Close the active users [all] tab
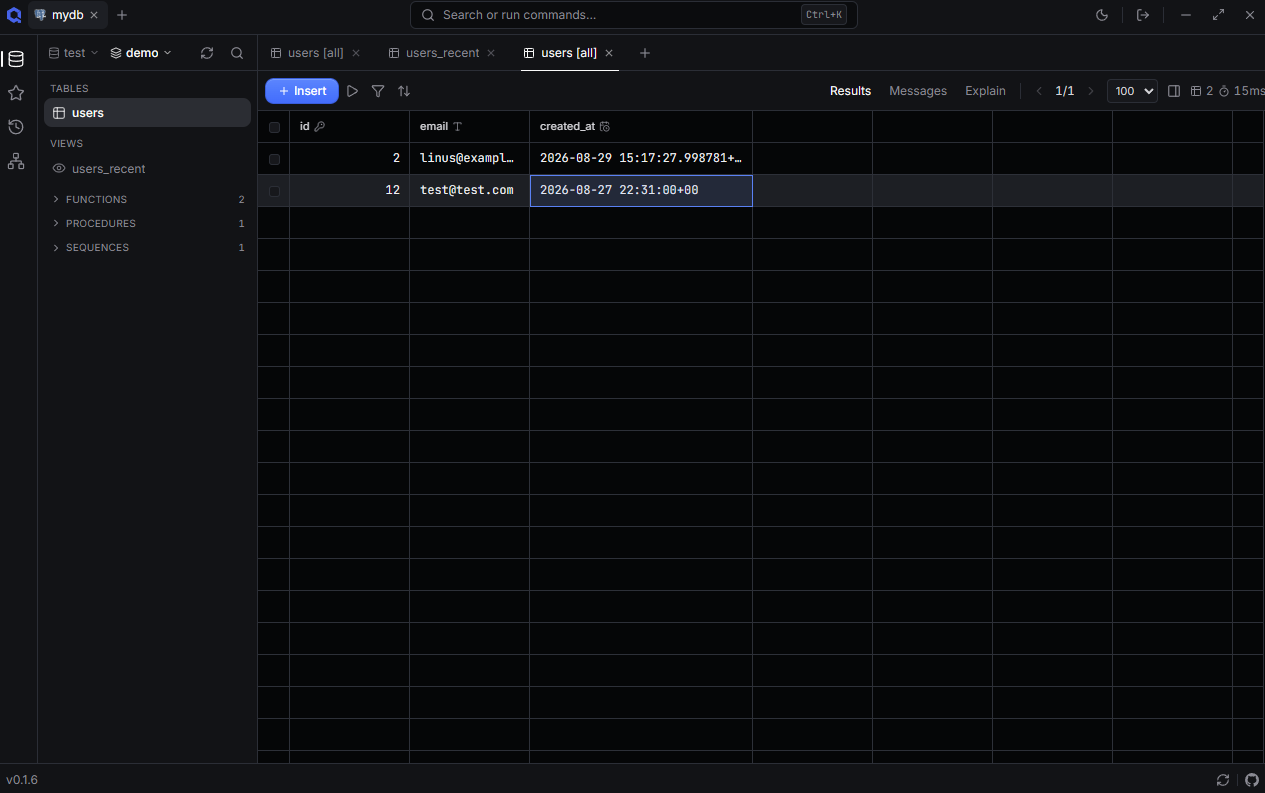Viewport: 1265px width, 793px height. [609, 53]
